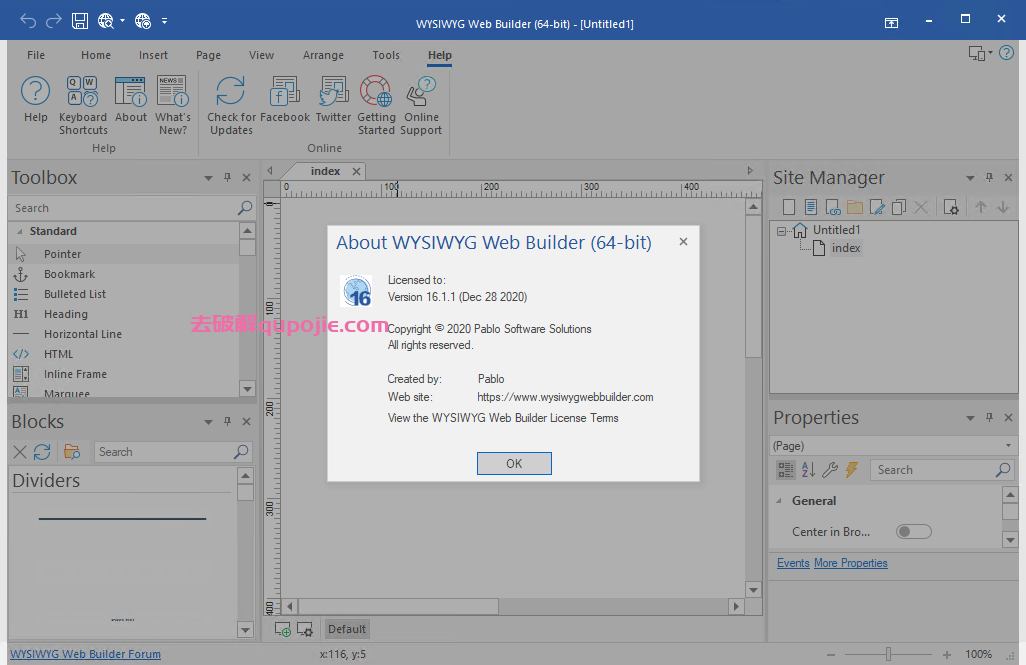Open the File menu

pyautogui.click(x=36, y=55)
